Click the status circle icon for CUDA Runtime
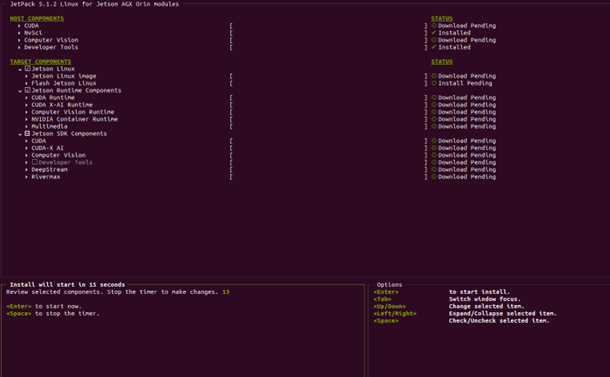The width and height of the screenshot is (610, 377). (434, 98)
